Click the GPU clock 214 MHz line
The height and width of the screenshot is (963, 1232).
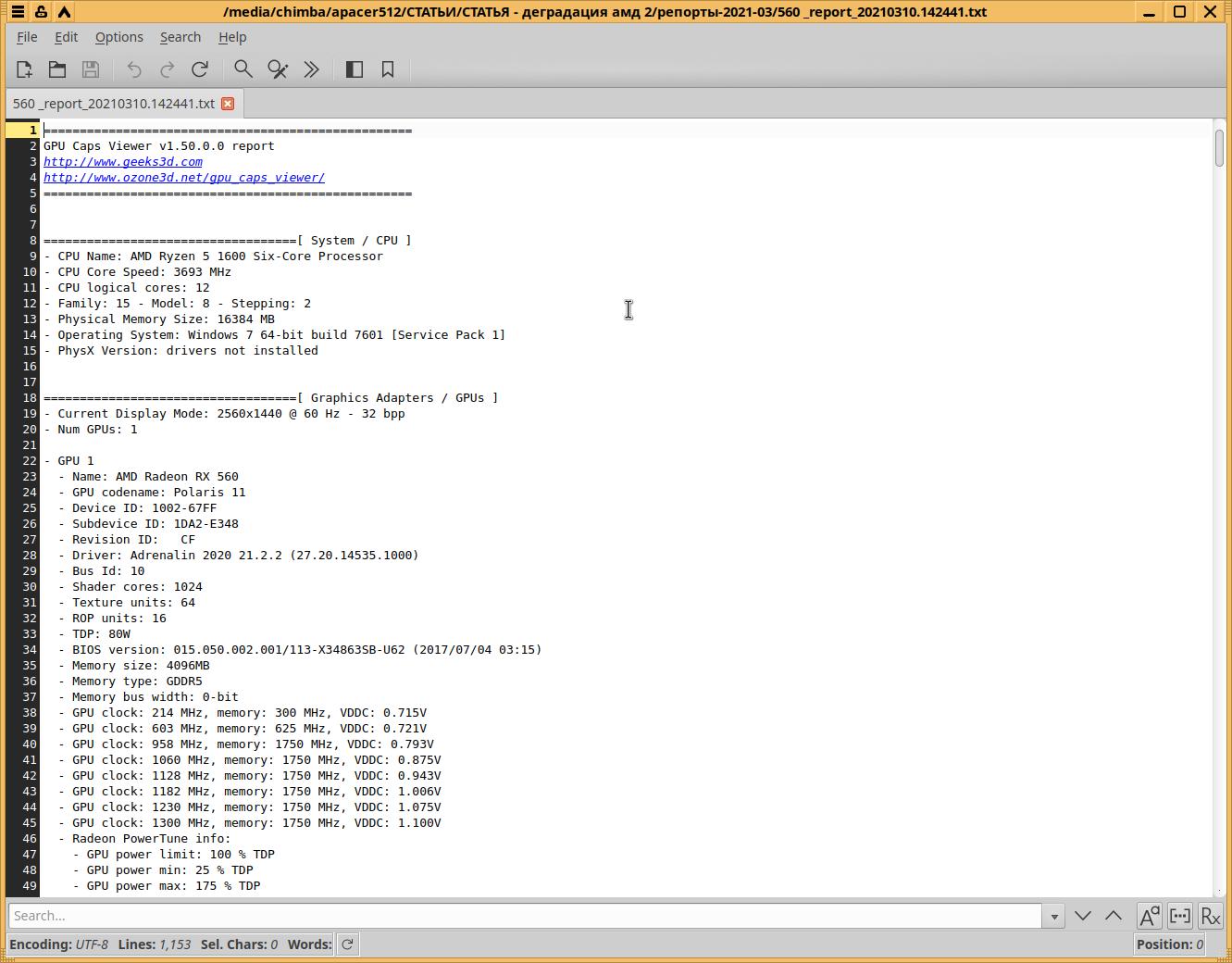243,713
